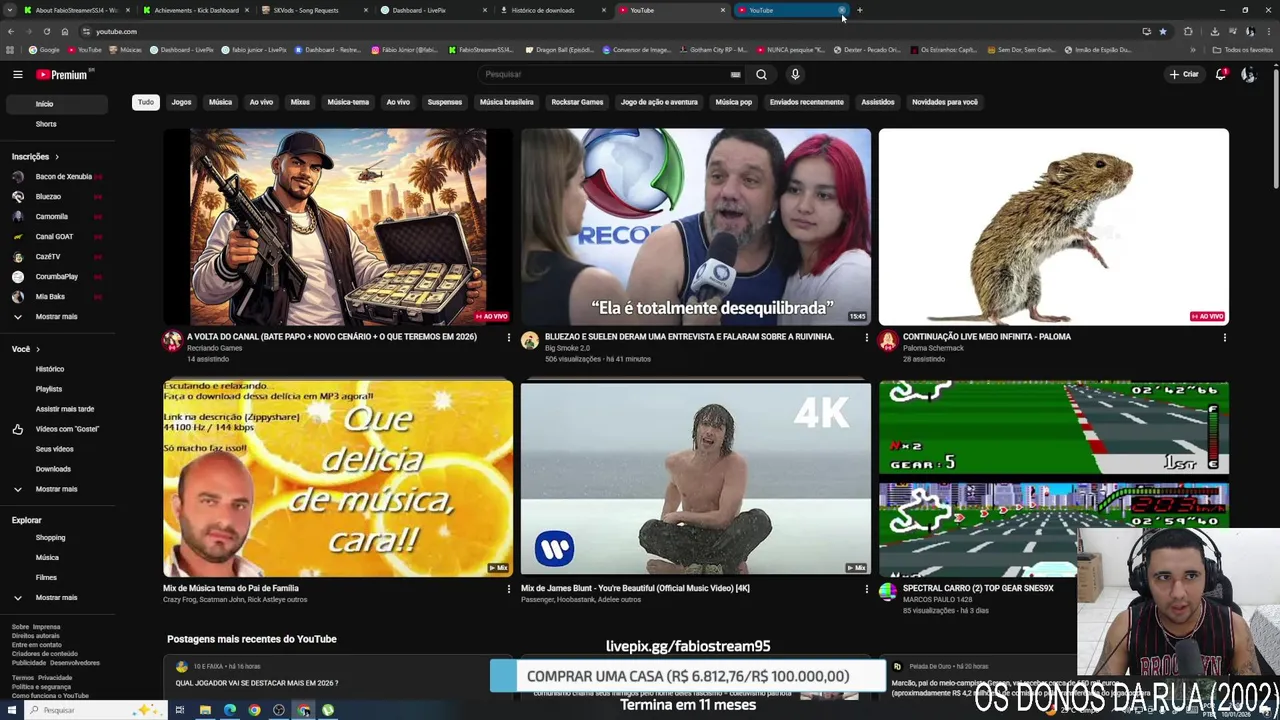Screen dimensions: 1280x720
Task: Open Microsoft Edge from the taskbar
Action: click(230, 710)
